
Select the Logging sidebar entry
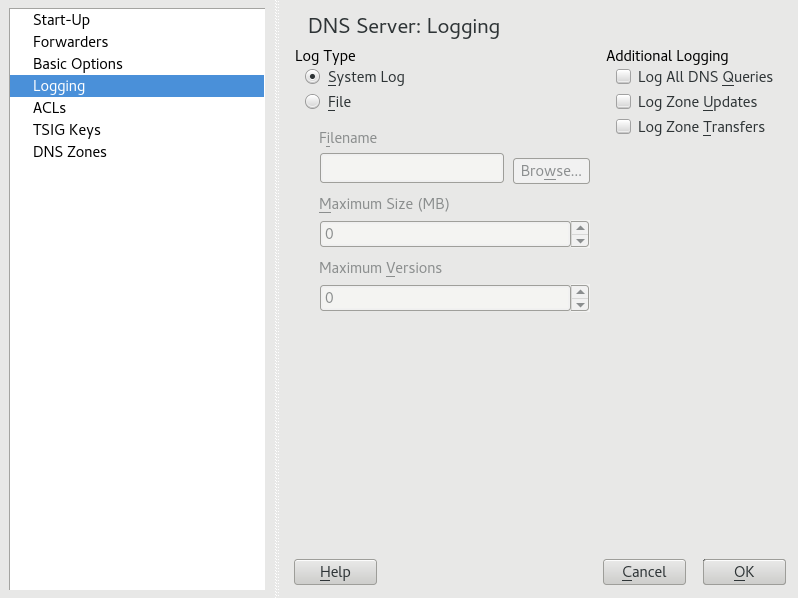(59, 86)
